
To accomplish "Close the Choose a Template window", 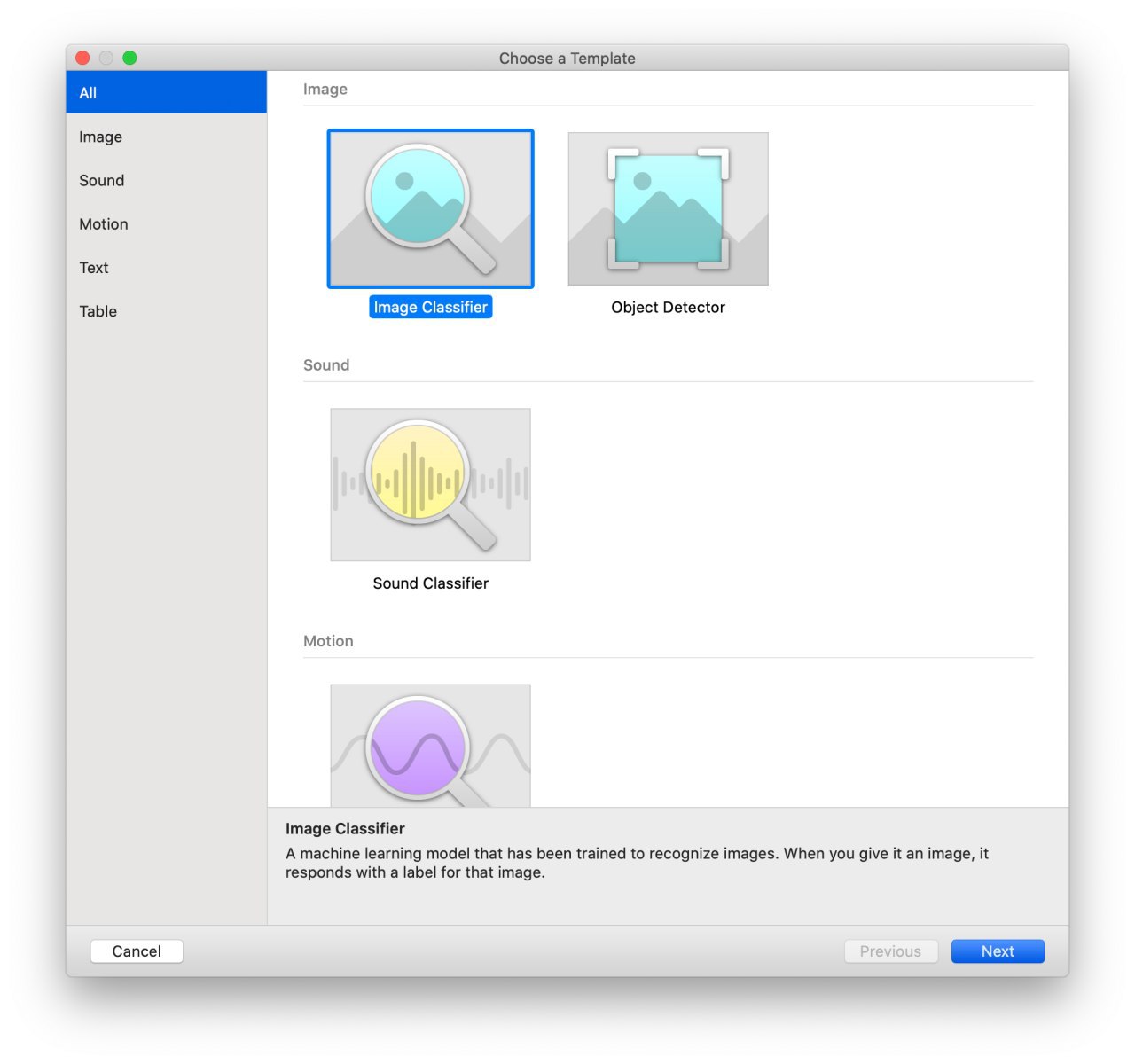I will pyautogui.click(x=82, y=58).
